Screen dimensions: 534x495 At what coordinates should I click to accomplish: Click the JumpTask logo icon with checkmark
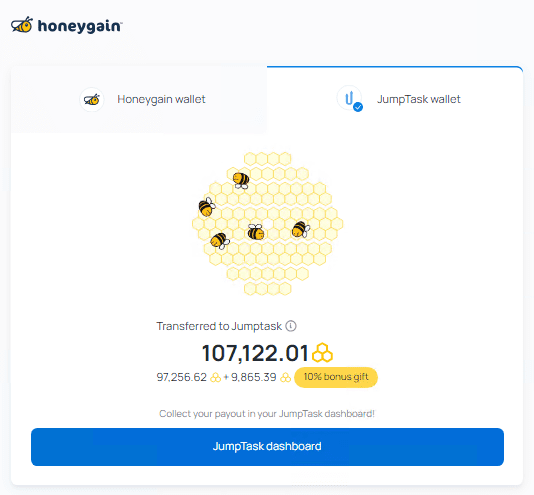349,98
